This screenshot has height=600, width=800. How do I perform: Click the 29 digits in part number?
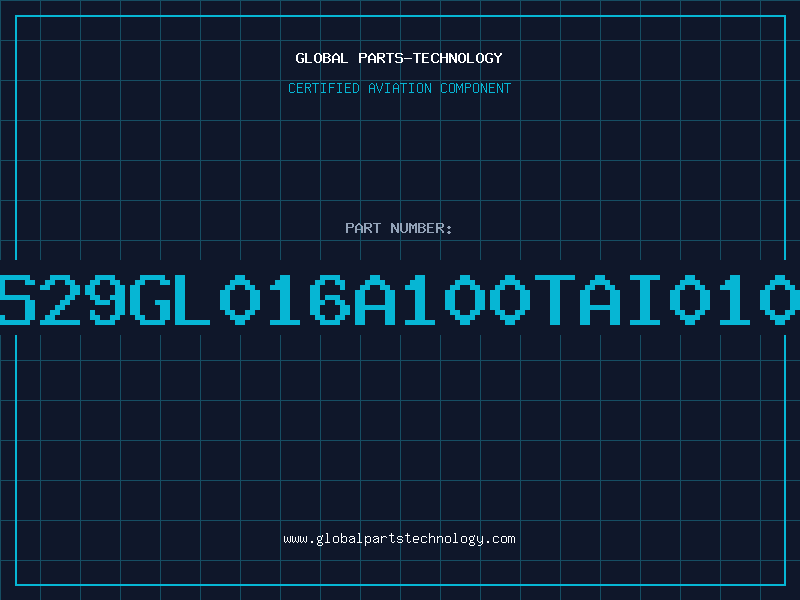83,299
